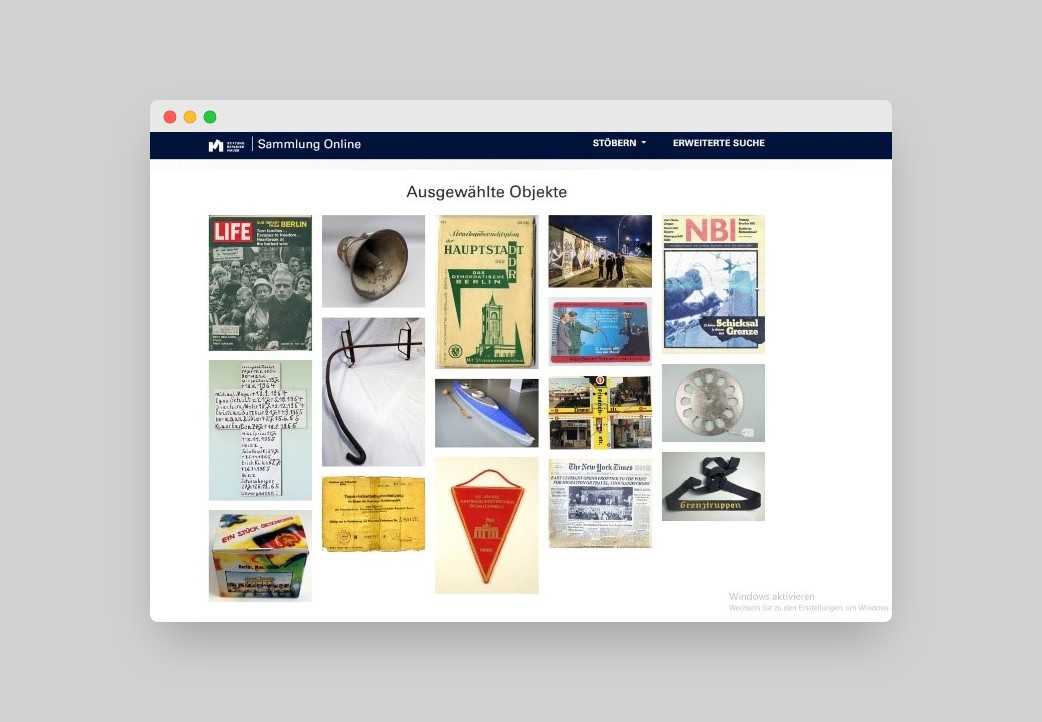Select the red pennant thumbnail
This screenshot has width=1042, height=722.
486,524
